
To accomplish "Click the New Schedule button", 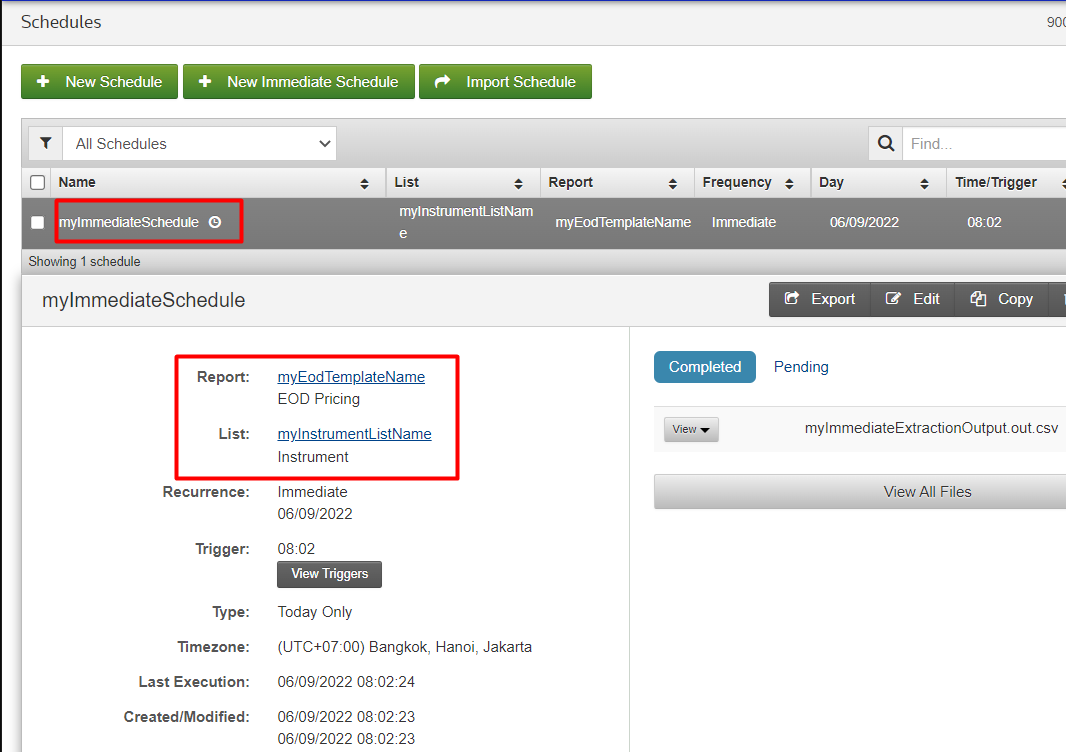I will (99, 82).
